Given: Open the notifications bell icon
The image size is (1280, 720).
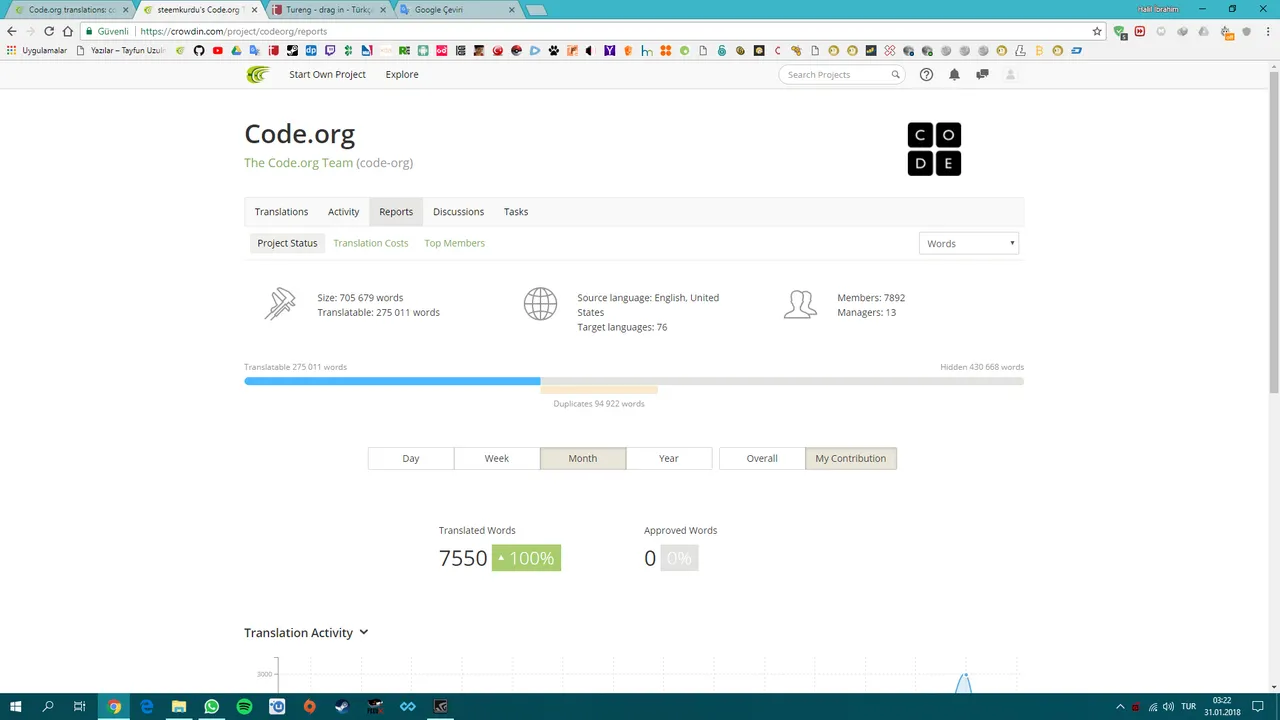Looking at the screenshot, I should 954,74.
